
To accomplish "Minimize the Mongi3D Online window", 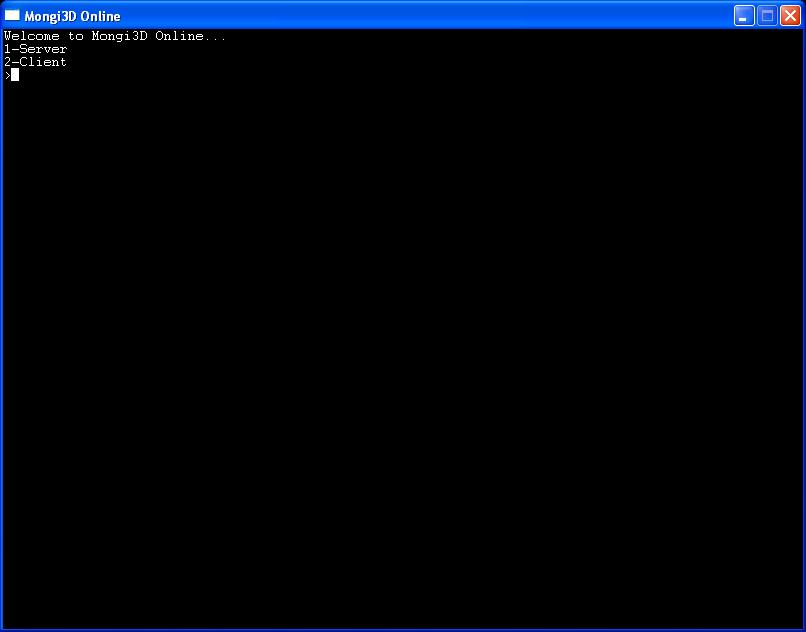I will pyautogui.click(x=744, y=16).
